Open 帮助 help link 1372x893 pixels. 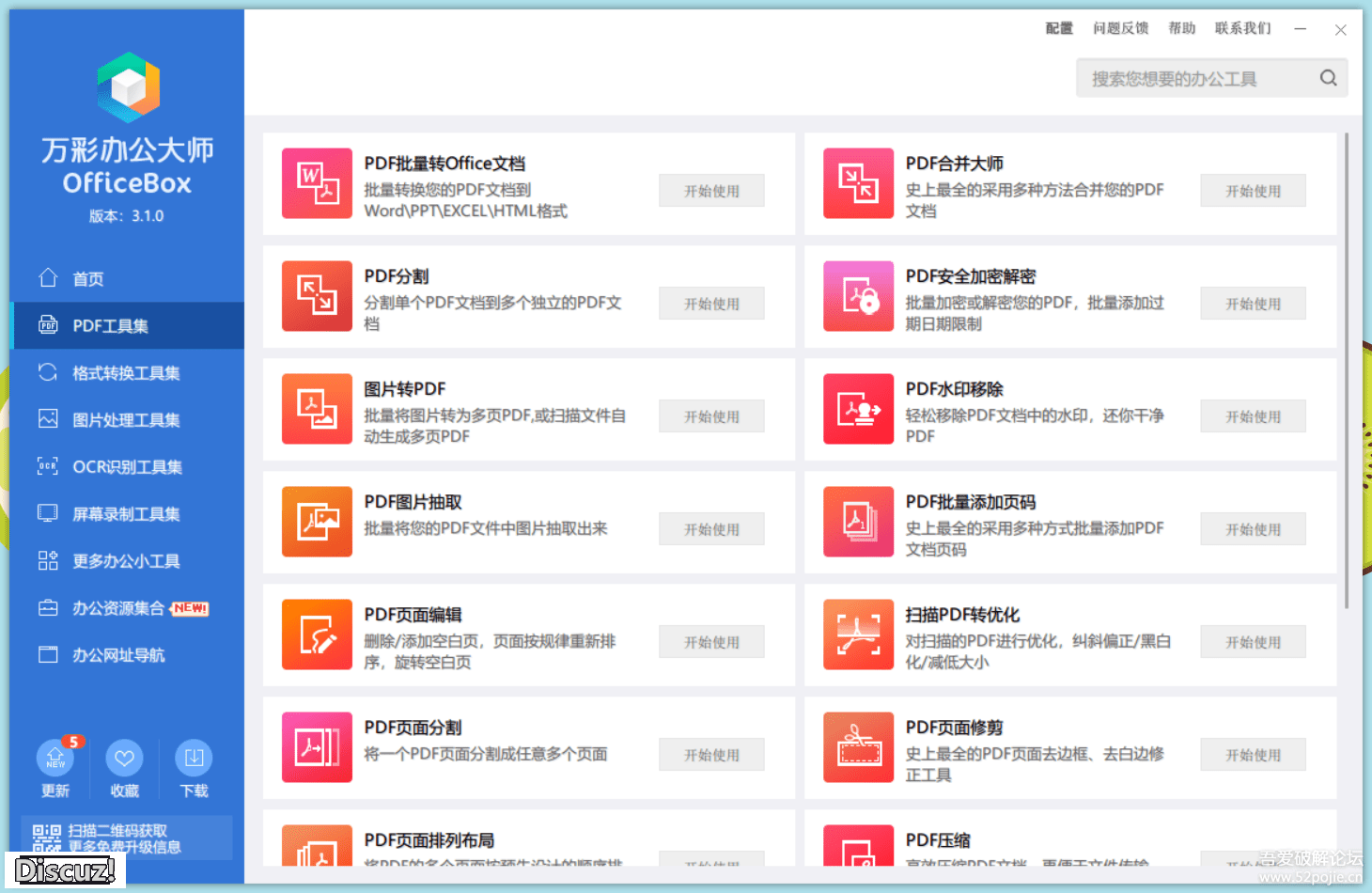[1181, 28]
